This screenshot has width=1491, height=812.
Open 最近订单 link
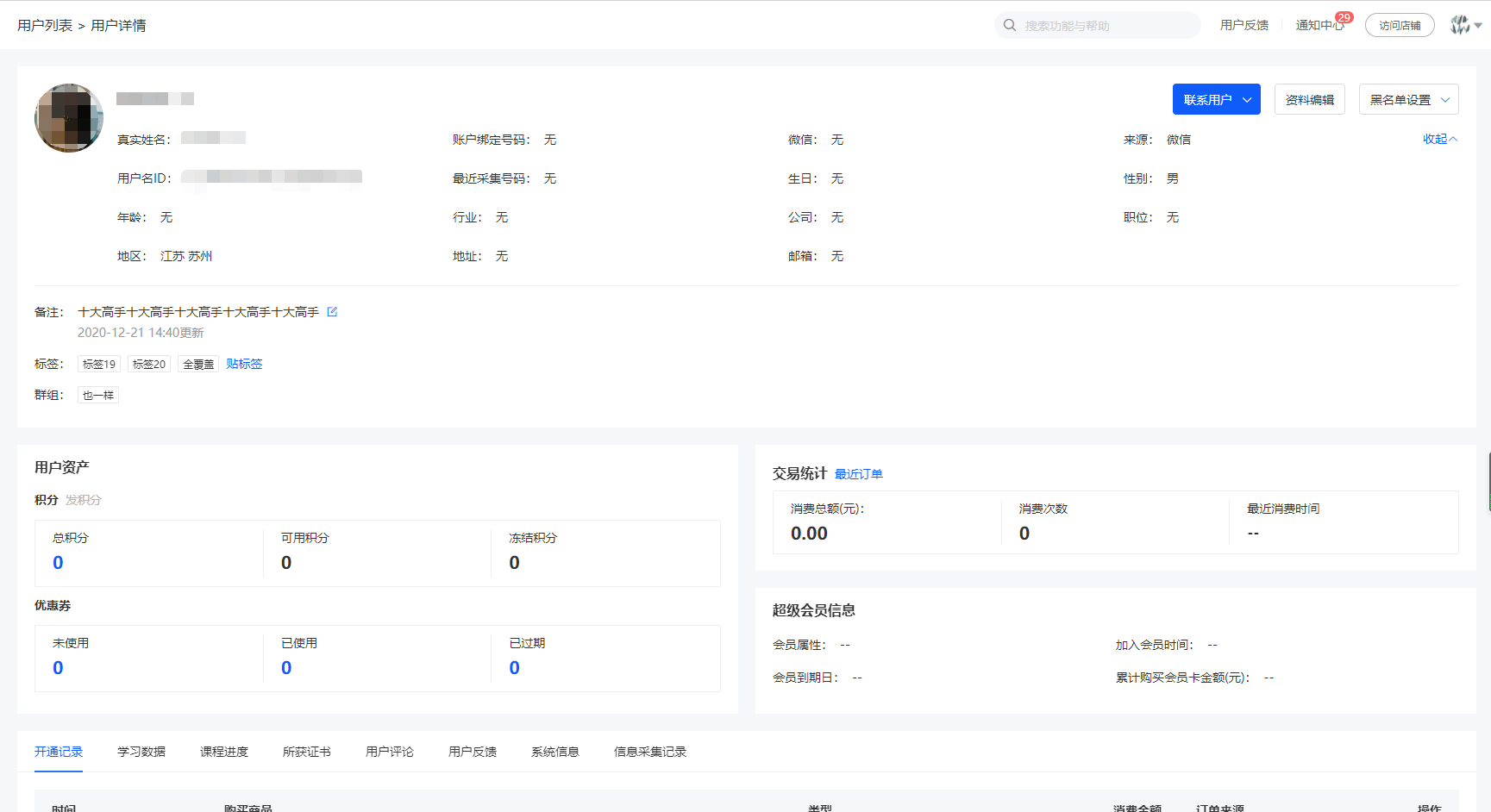tap(858, 474)
